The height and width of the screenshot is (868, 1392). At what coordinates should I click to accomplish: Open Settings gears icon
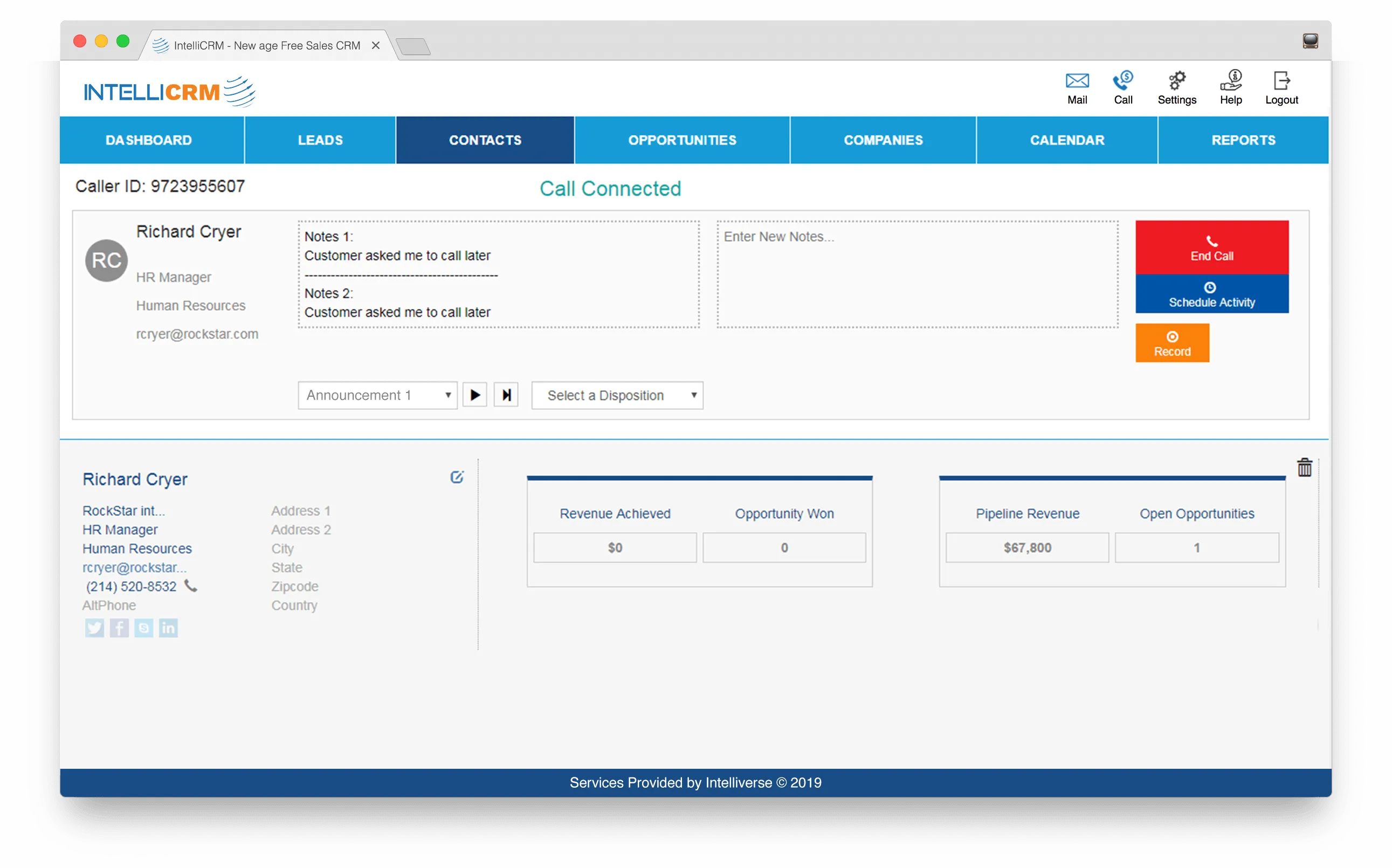[1176, 81]
